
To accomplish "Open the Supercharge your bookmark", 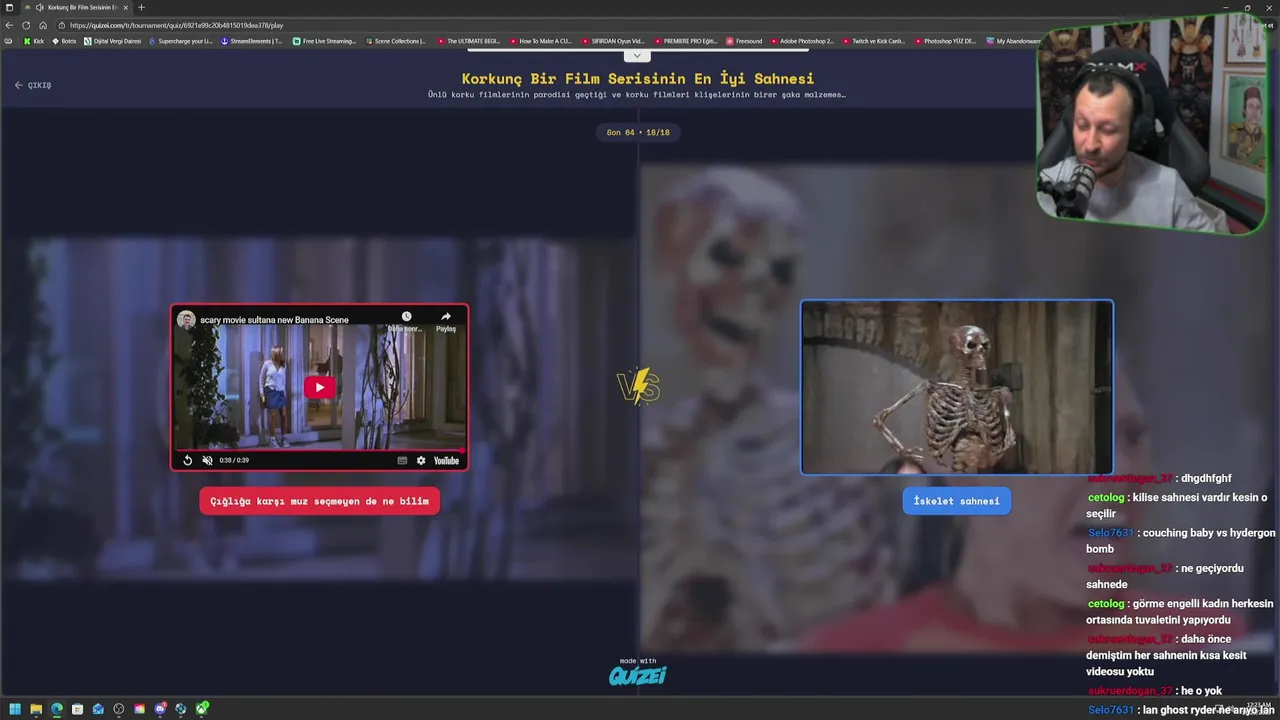I will tap(181, 41).
